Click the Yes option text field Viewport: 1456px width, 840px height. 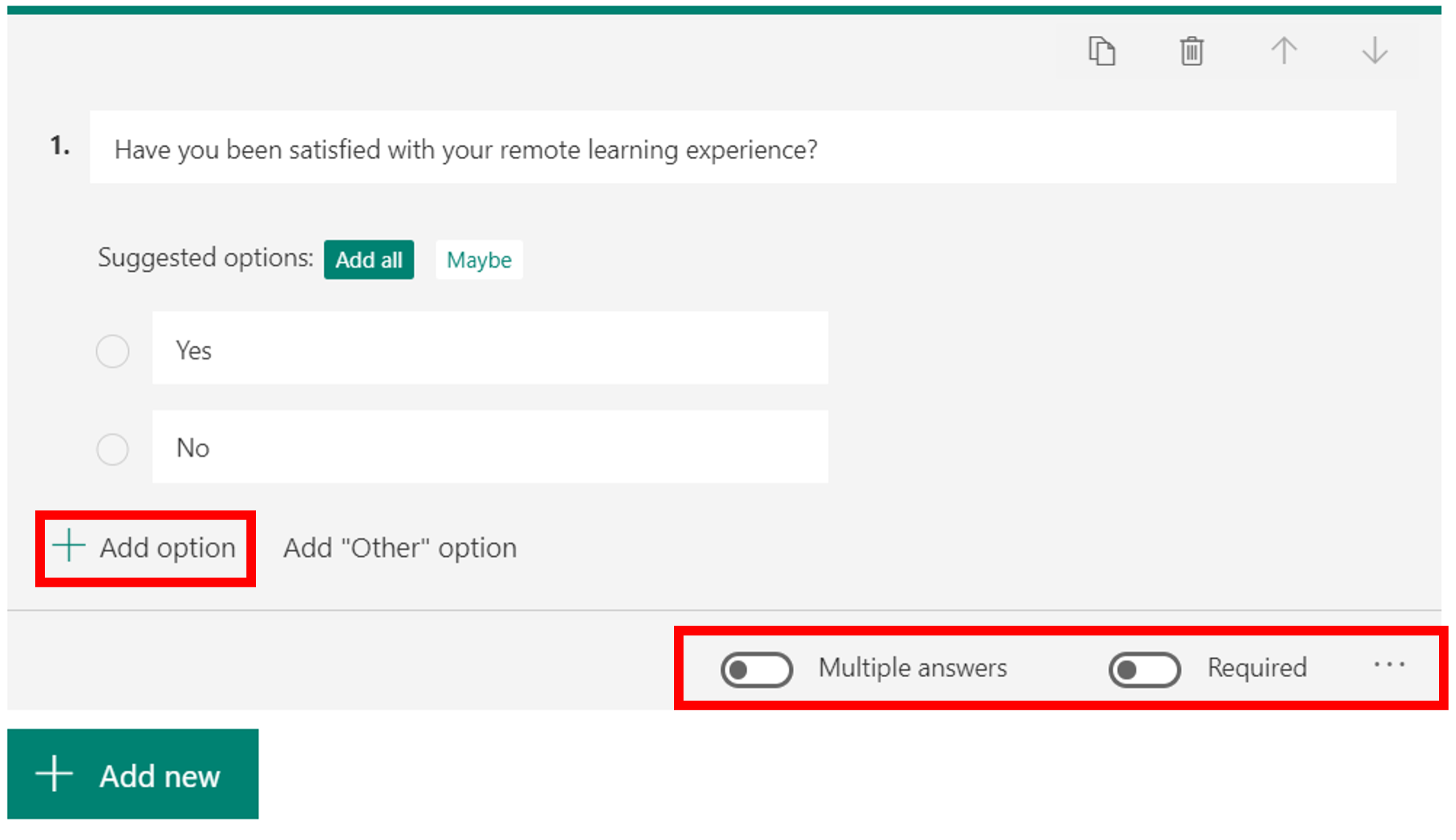point(489,348)
